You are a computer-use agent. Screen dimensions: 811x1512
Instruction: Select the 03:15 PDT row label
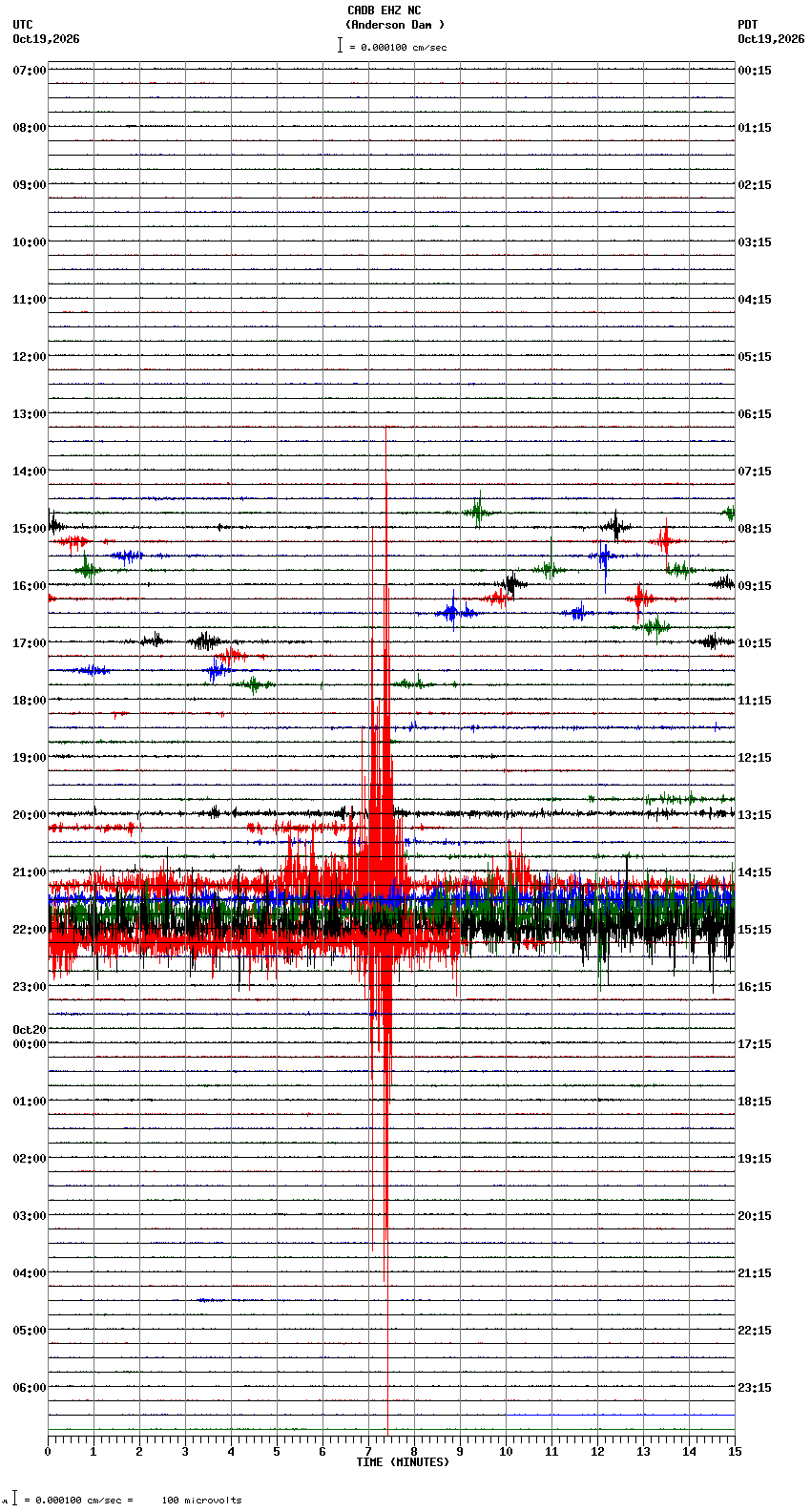pos(755,242)
